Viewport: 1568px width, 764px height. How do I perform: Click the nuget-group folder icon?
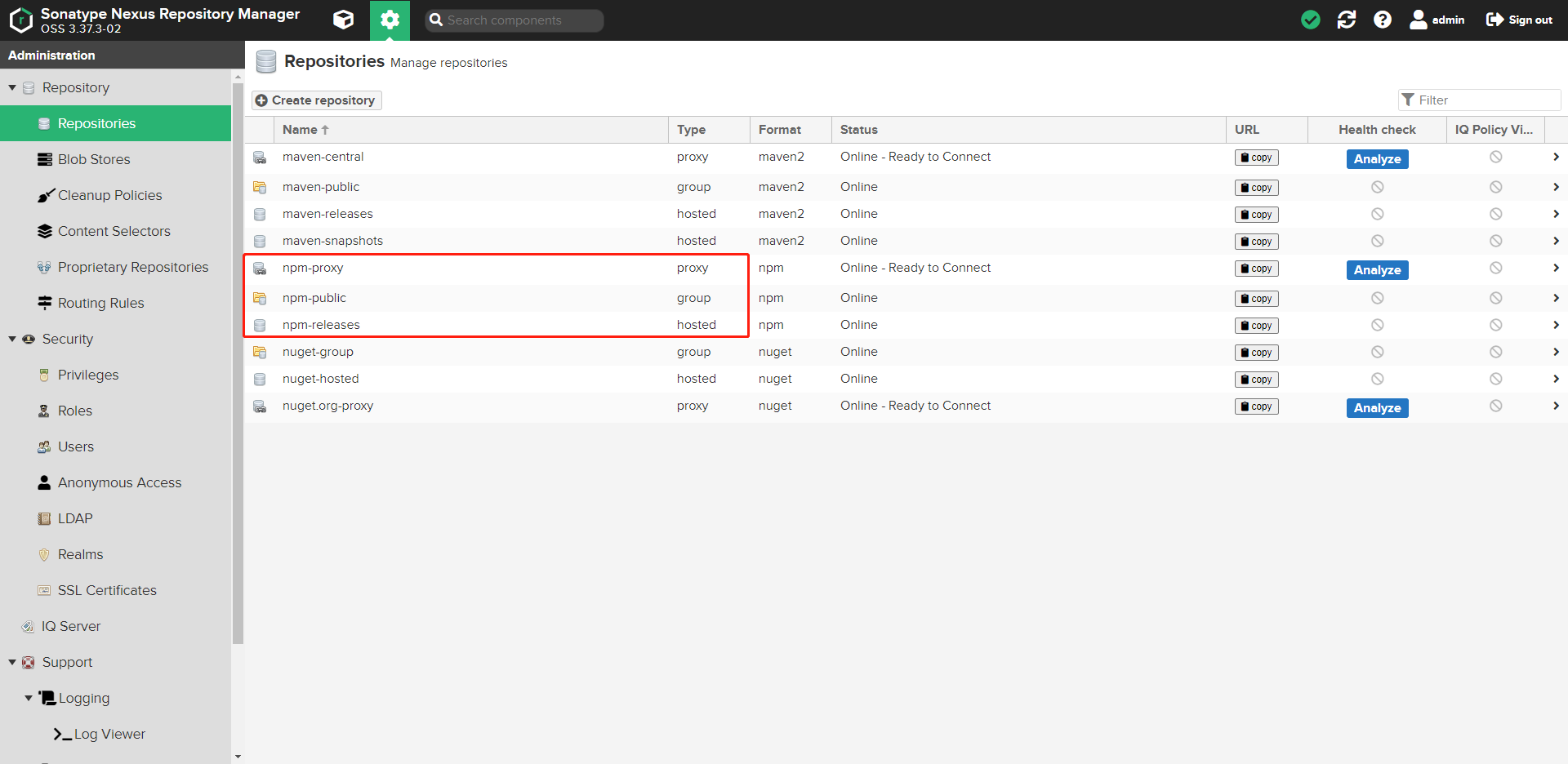pyautogui.click(x=260, y=352)
